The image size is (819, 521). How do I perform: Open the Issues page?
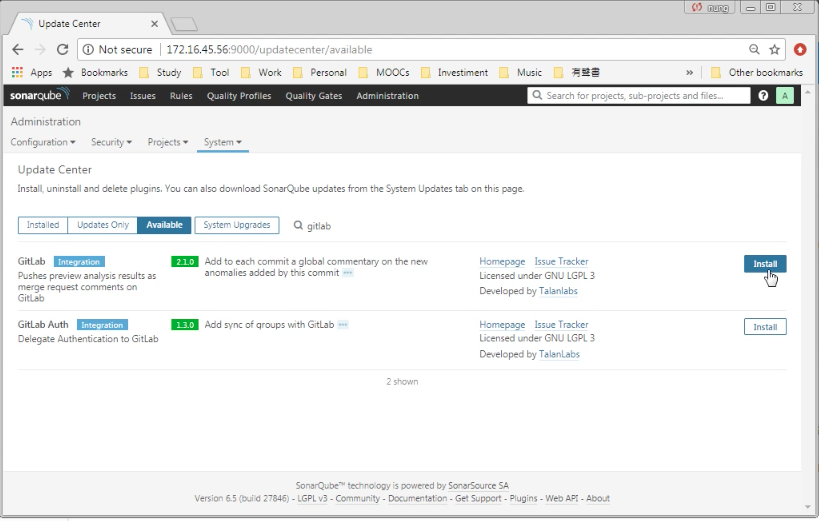coord(143,96)
